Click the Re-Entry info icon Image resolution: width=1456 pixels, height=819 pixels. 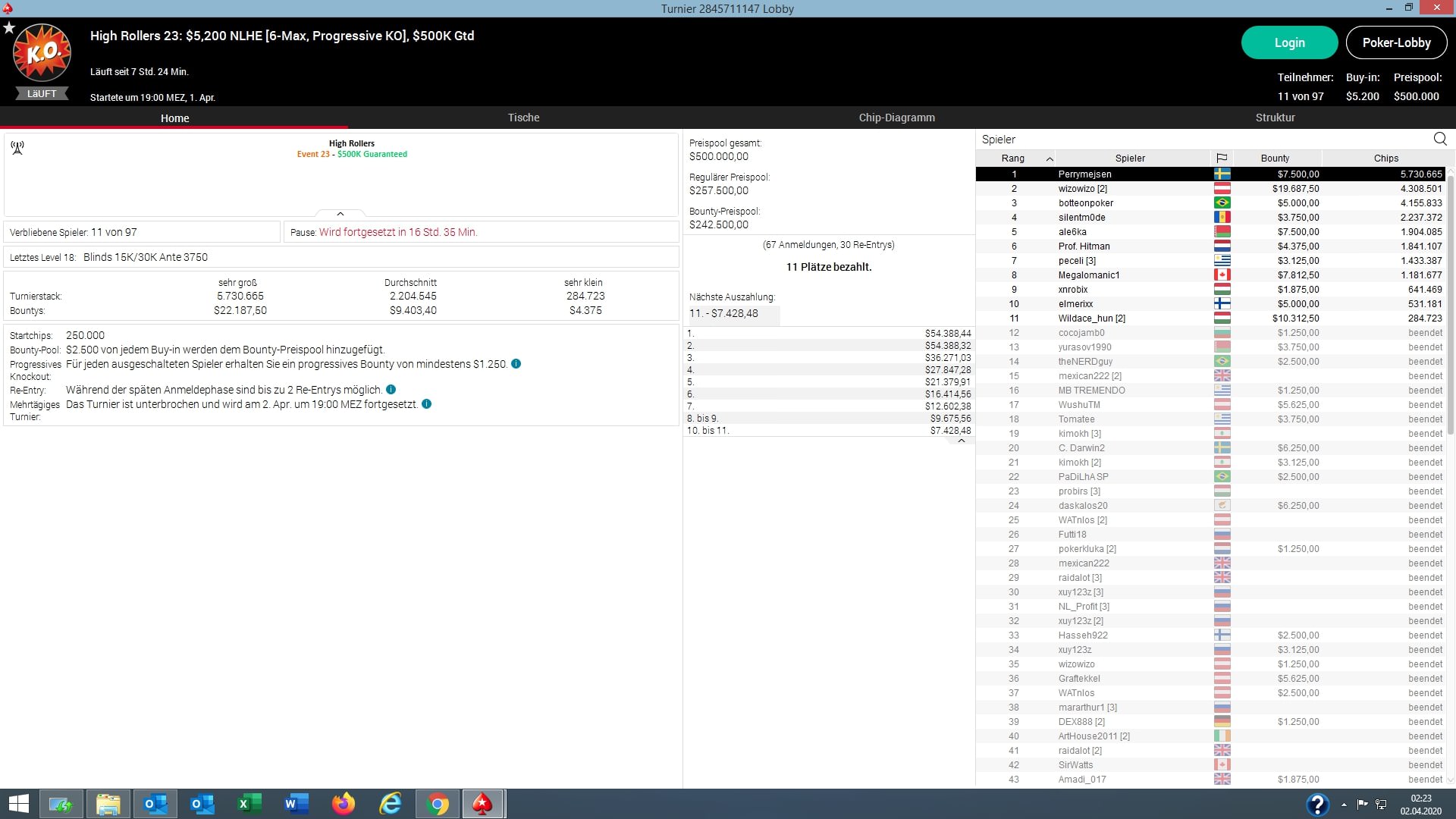[x=391, y=390]
